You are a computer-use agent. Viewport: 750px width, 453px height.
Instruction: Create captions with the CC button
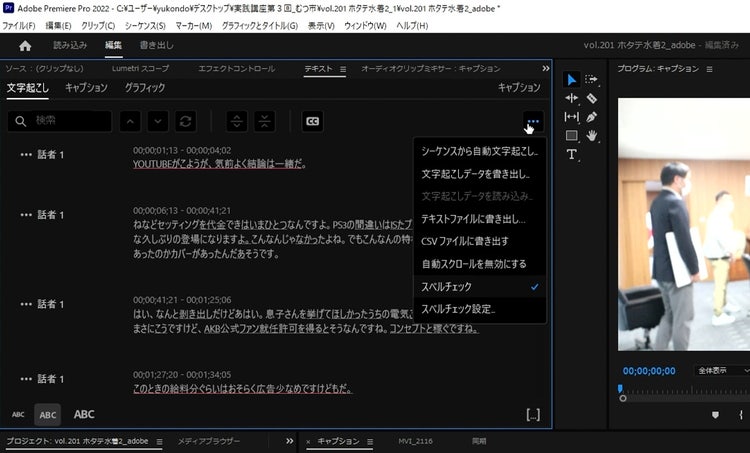pos(312,121)
